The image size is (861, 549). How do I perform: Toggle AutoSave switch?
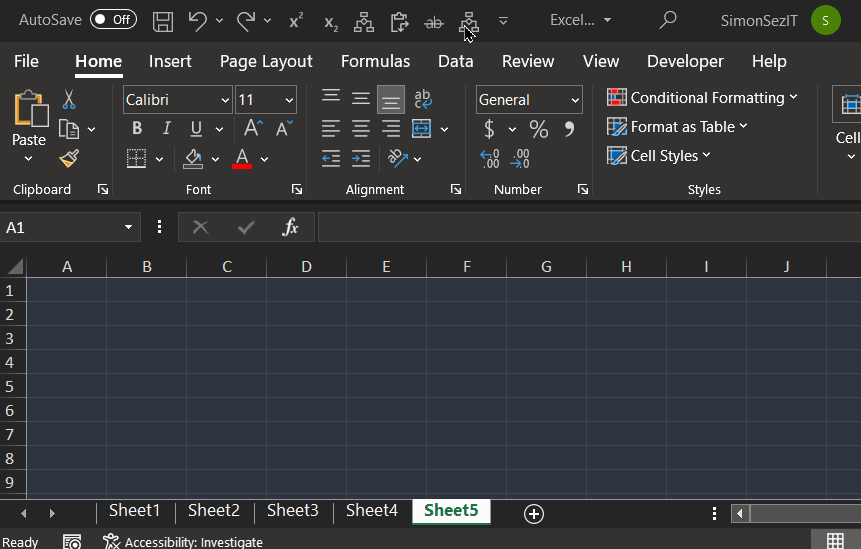coord(113,20)
